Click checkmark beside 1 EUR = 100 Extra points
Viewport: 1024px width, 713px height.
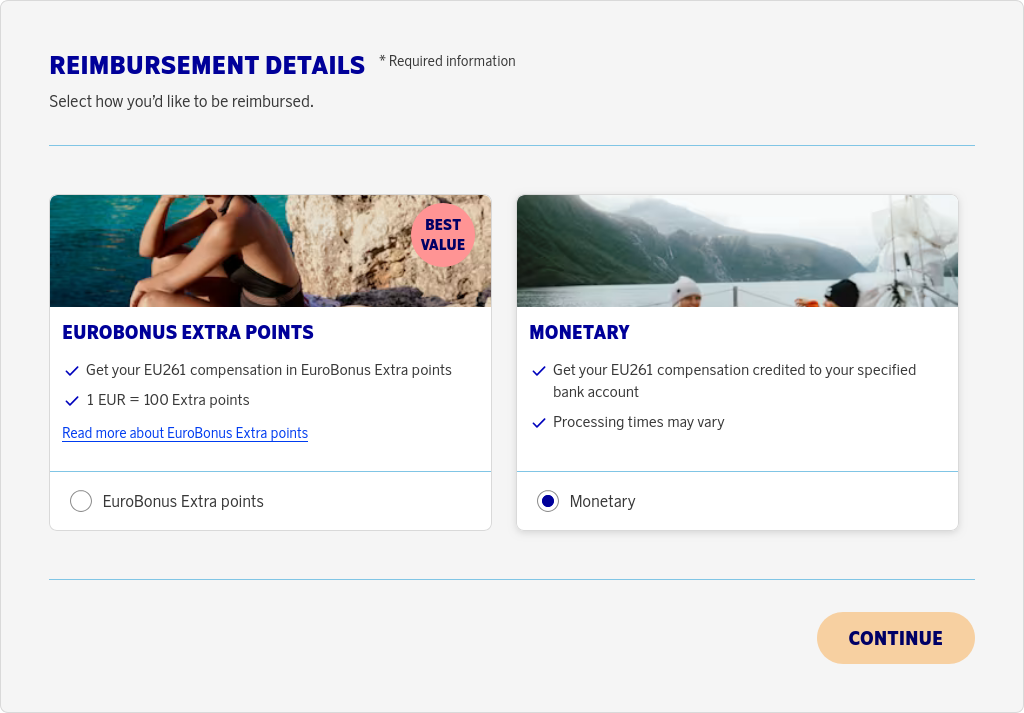coord(72,401)
